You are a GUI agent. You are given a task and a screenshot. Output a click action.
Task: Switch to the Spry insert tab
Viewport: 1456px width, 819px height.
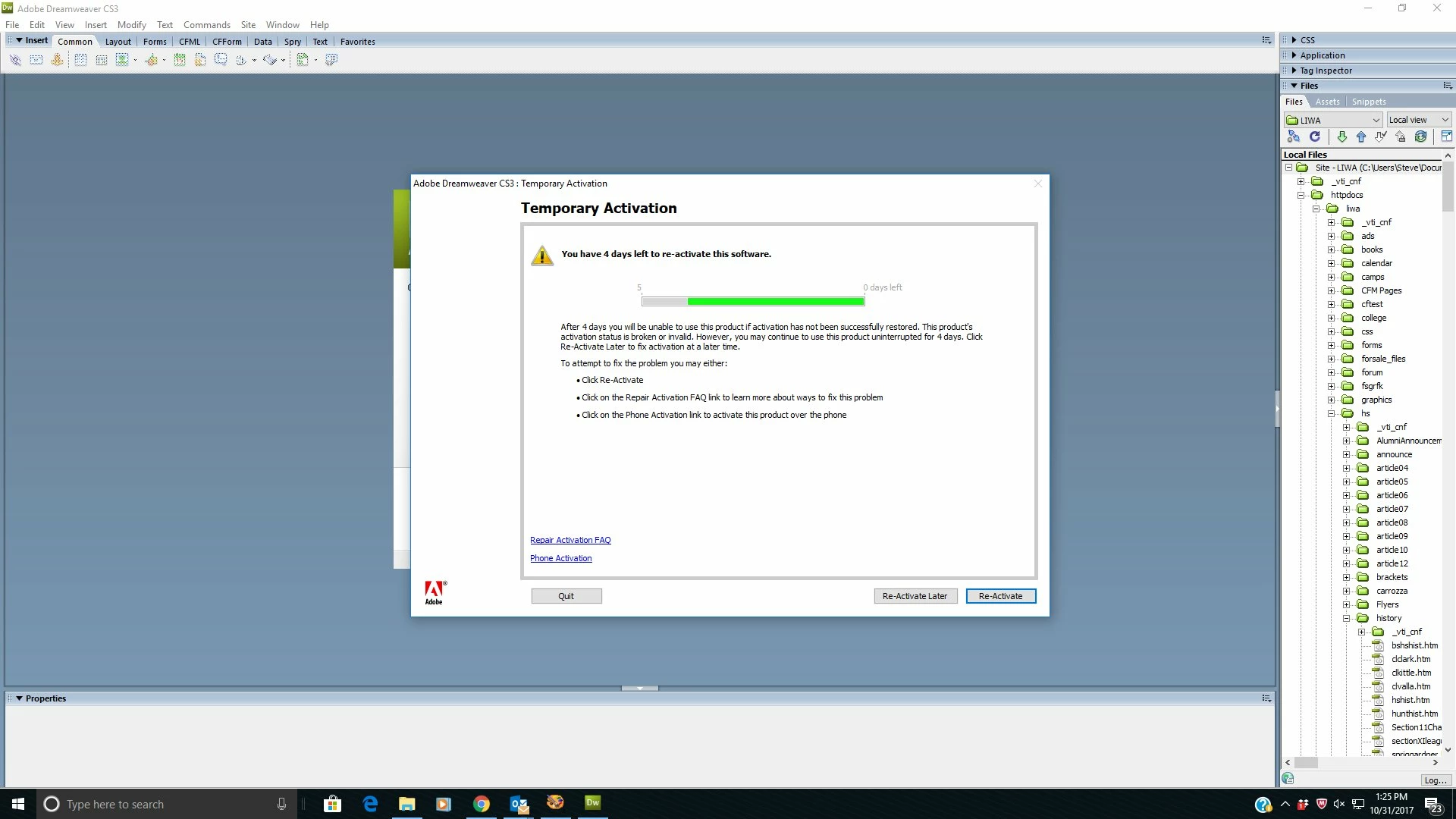292,42
